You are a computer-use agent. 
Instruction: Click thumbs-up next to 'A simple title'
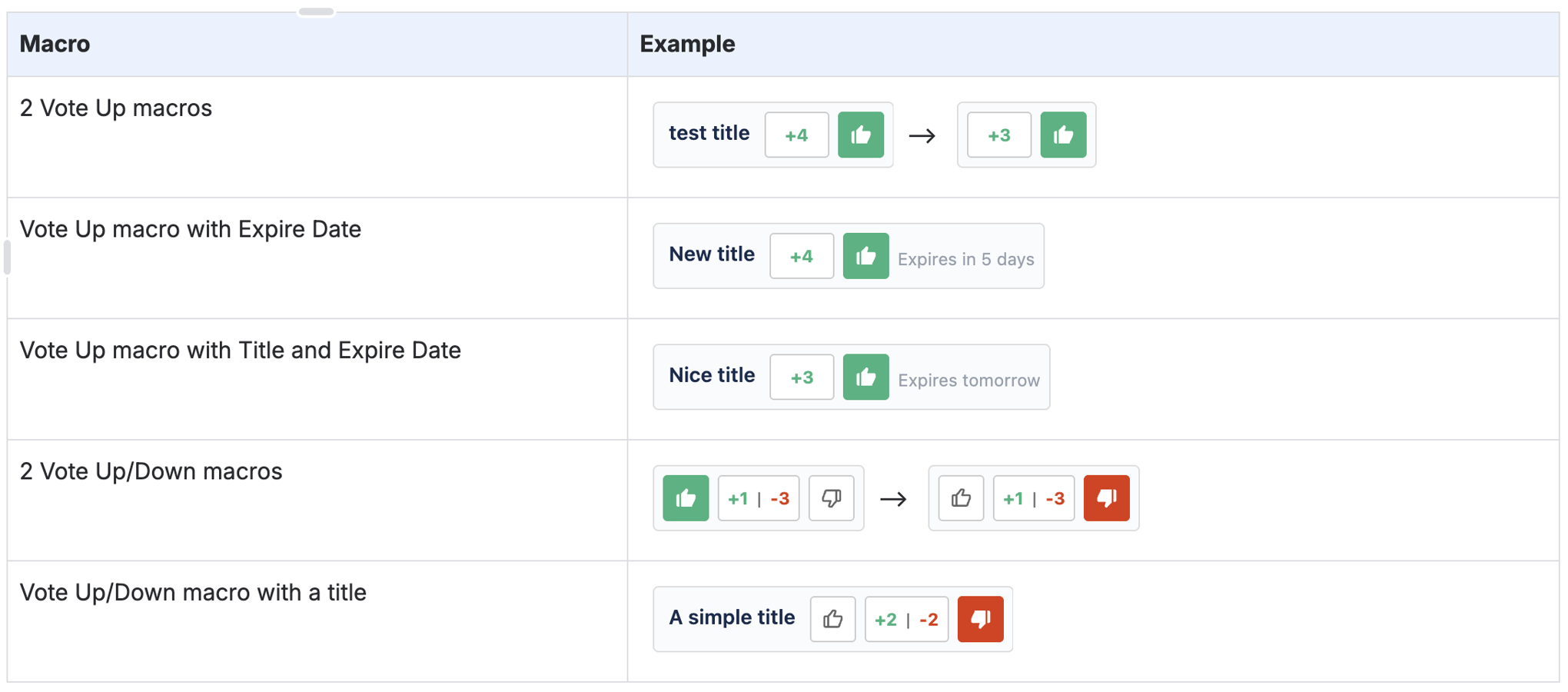[x=832, y=619]
